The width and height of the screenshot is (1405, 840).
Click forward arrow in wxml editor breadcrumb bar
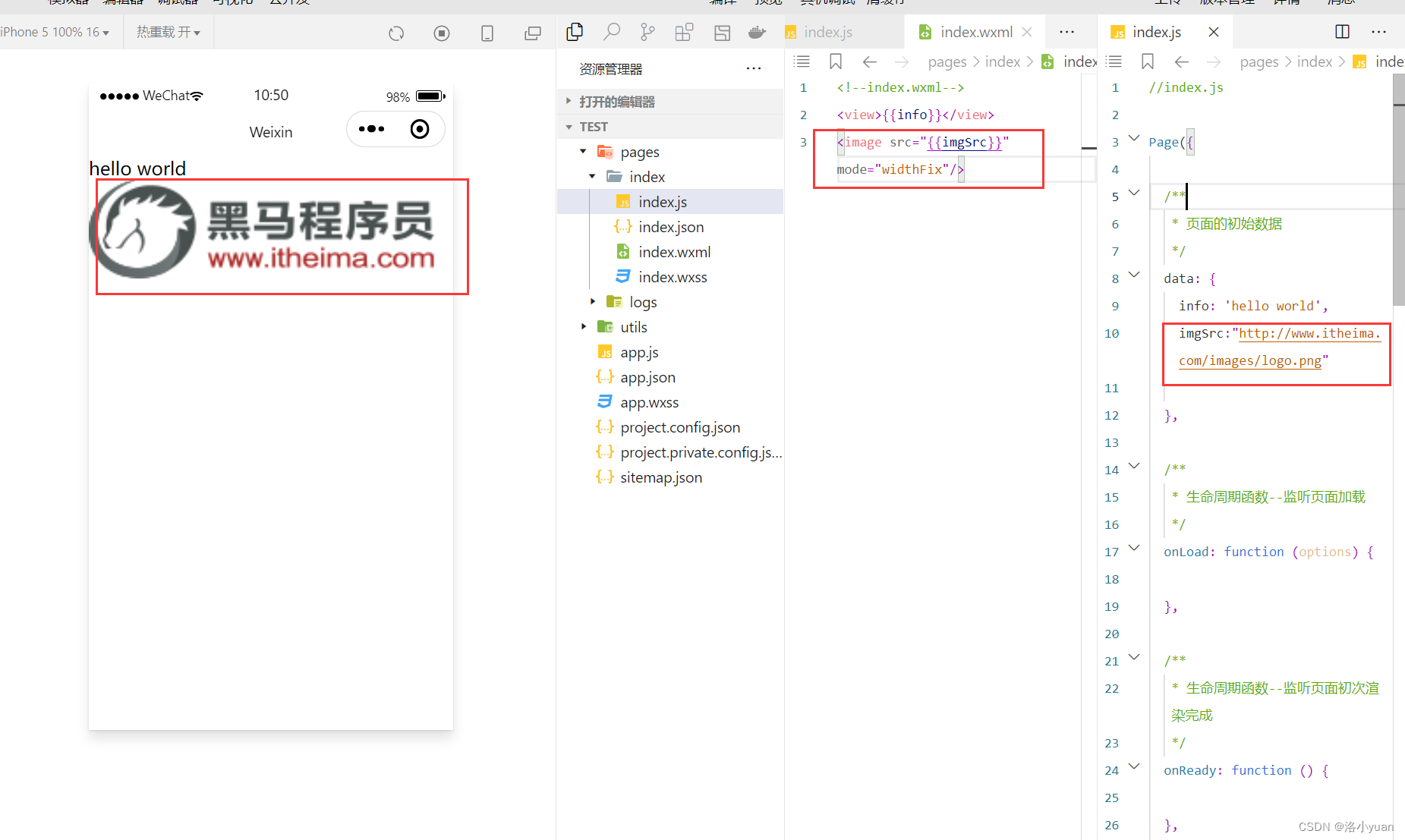pos(902,61)
